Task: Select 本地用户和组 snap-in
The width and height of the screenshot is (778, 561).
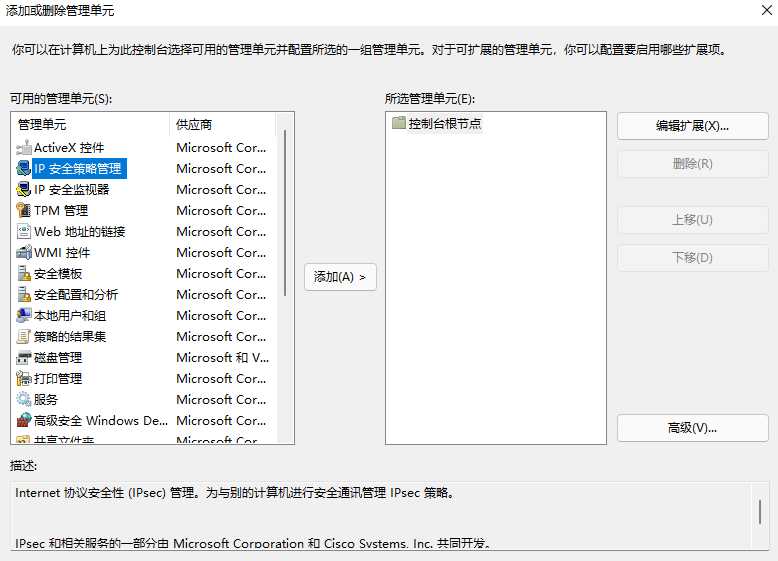Action: (69, 315)
